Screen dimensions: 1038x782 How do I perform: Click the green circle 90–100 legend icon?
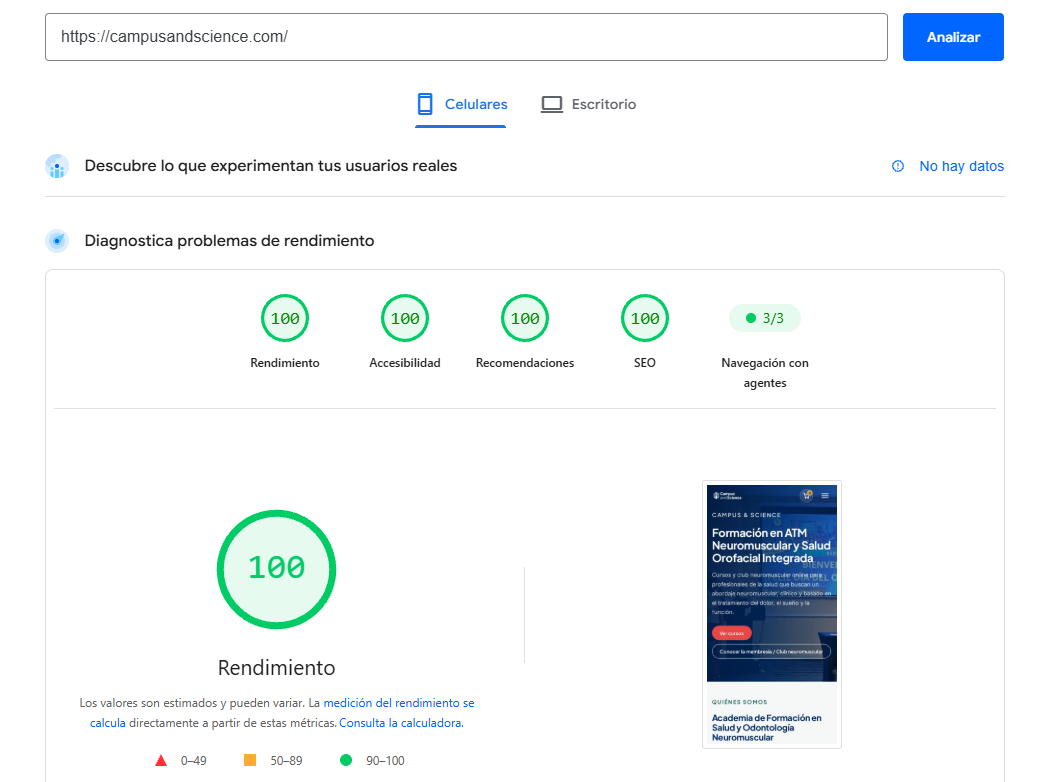(x=346, y=760)
